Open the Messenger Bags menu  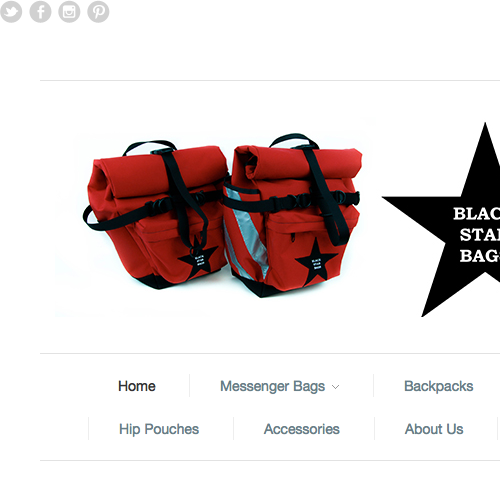272,386
